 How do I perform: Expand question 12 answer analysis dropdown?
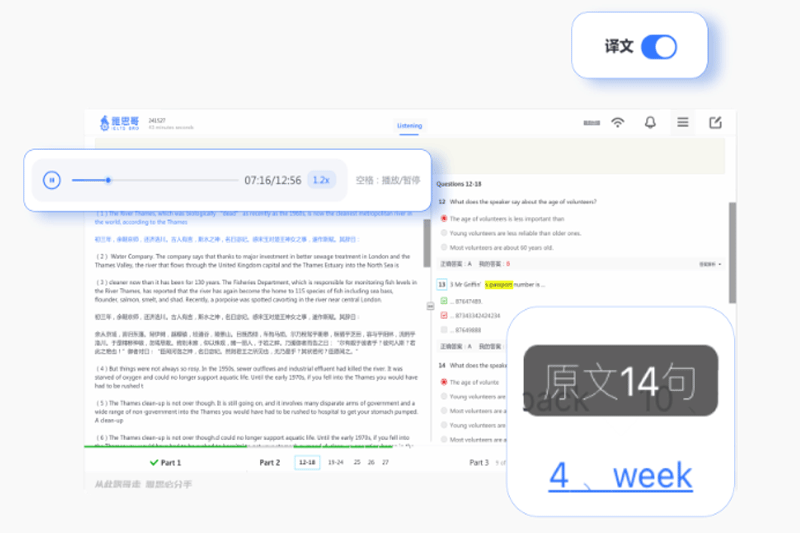click(x=709, y=264)
